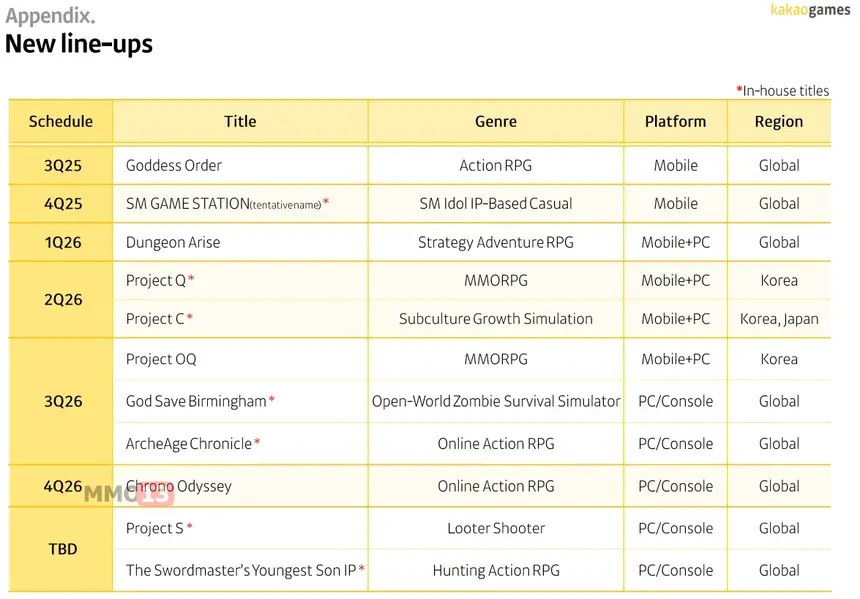860x599 pixels.
Task: Click "Global" region for SM GAME STATION
Action: click(779, 204)
